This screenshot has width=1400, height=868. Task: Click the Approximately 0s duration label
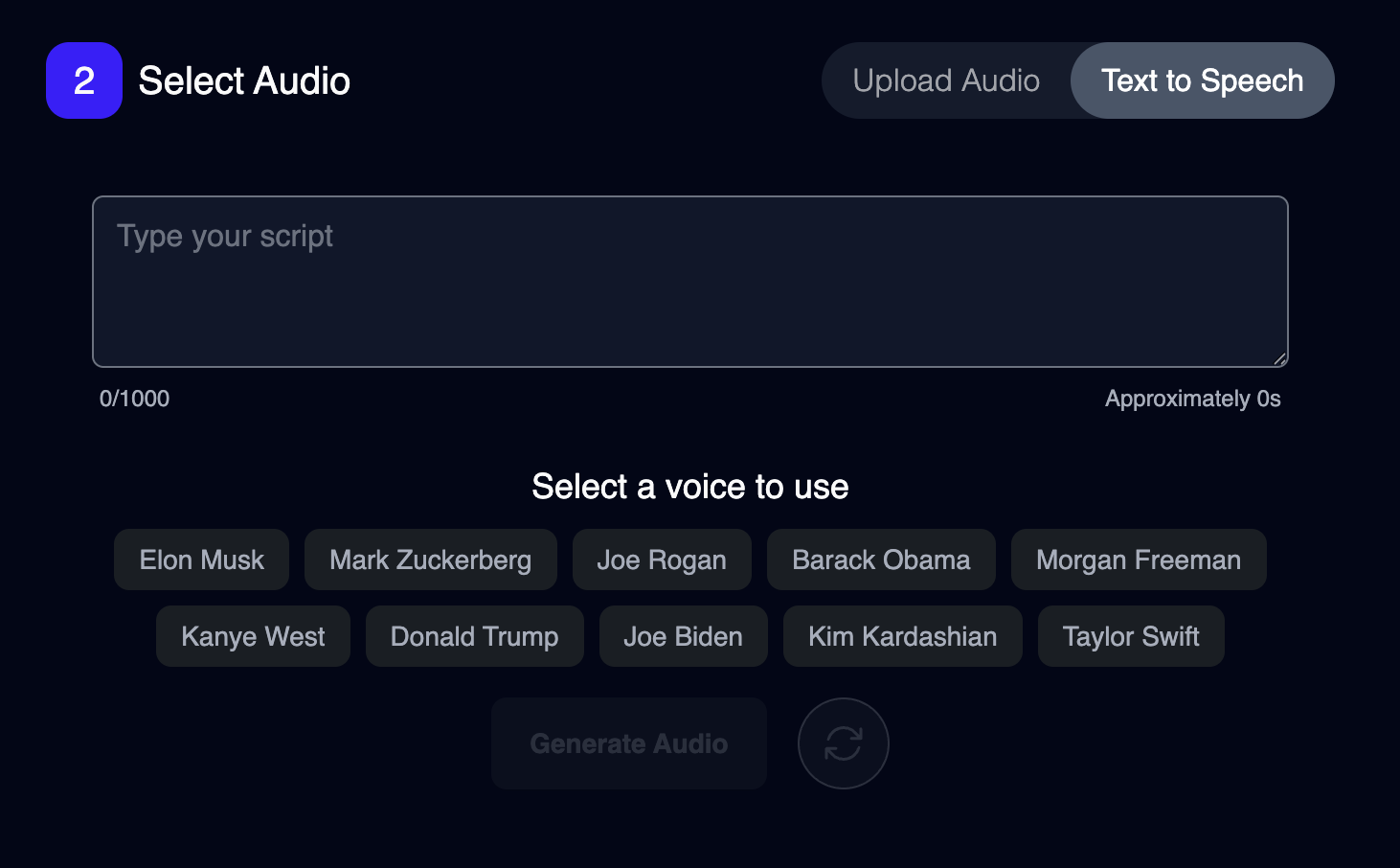(1193, 399)
